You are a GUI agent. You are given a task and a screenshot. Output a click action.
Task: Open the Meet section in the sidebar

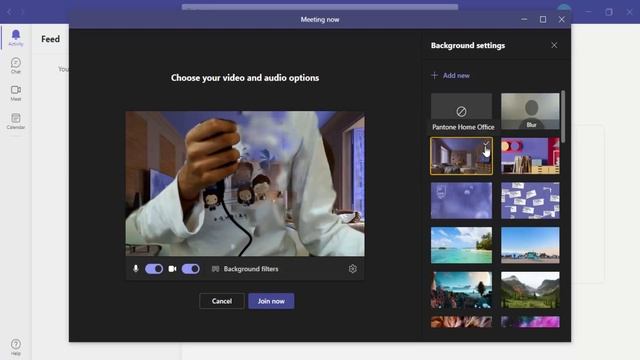pos(16,93)
